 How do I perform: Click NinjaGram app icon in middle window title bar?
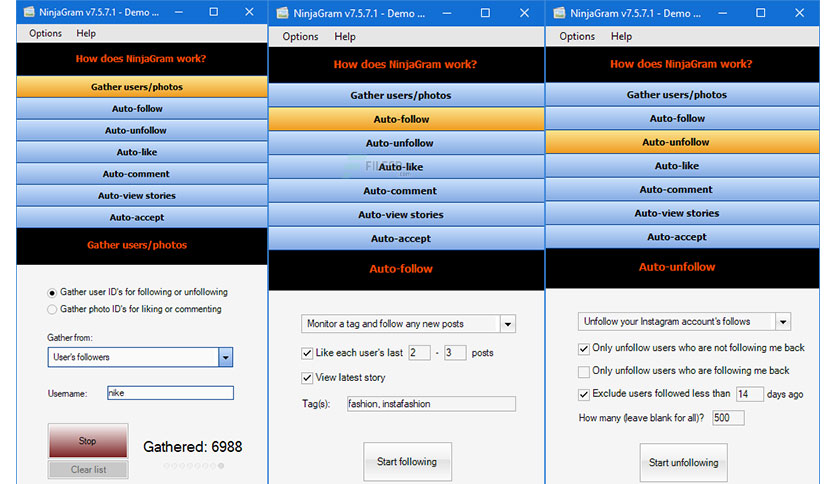point(282,13)
